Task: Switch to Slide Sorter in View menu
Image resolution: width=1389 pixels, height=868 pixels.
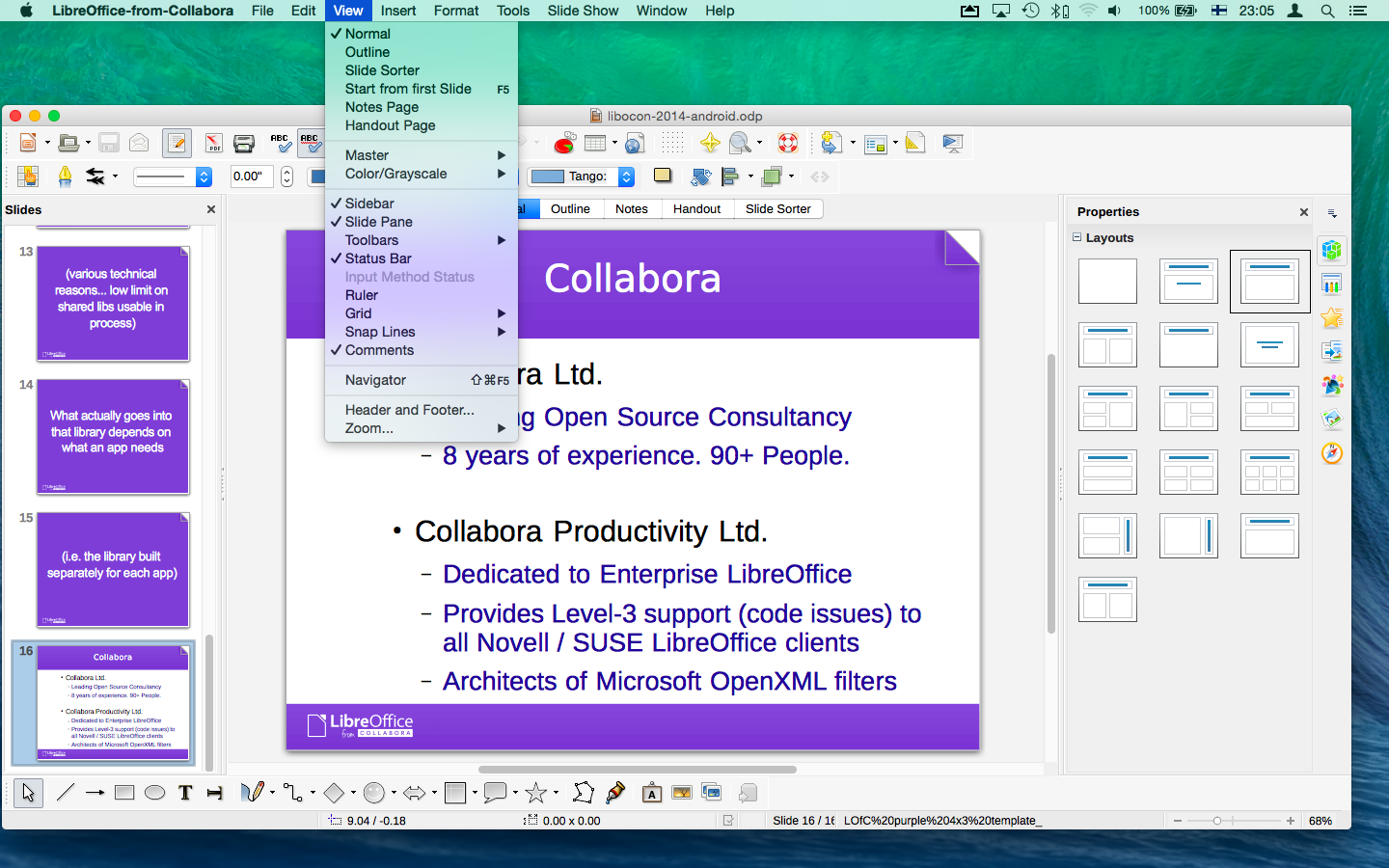Action: (422, 70)
